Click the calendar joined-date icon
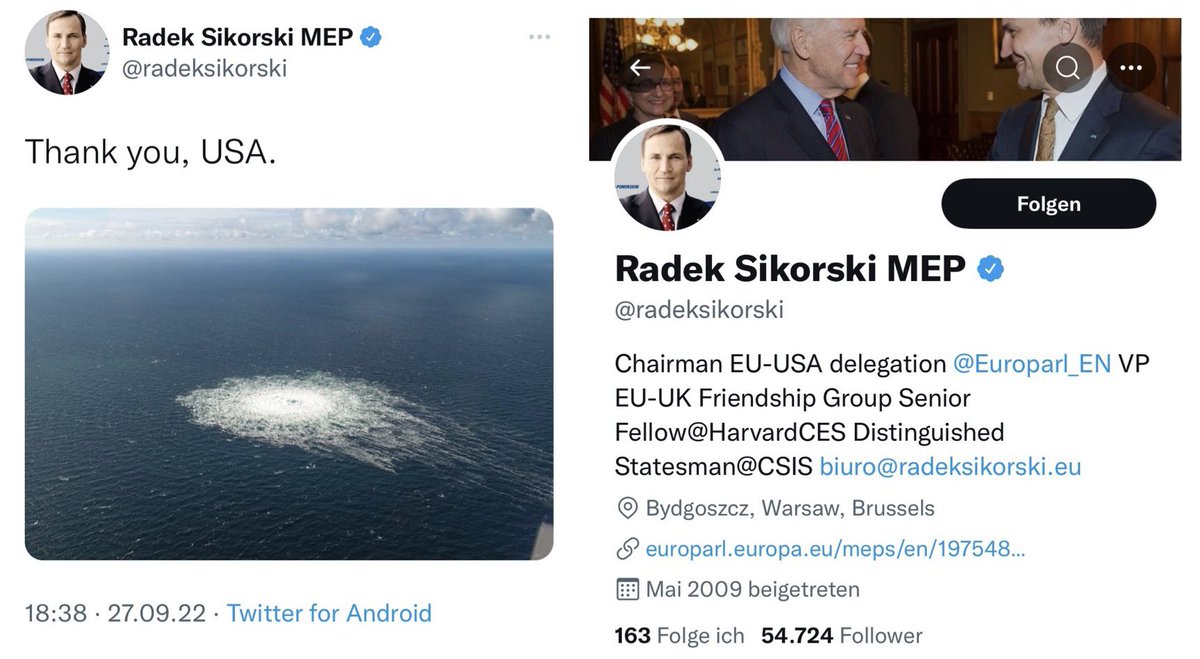This screenshot has height=659, width=1200. point(627,588)
